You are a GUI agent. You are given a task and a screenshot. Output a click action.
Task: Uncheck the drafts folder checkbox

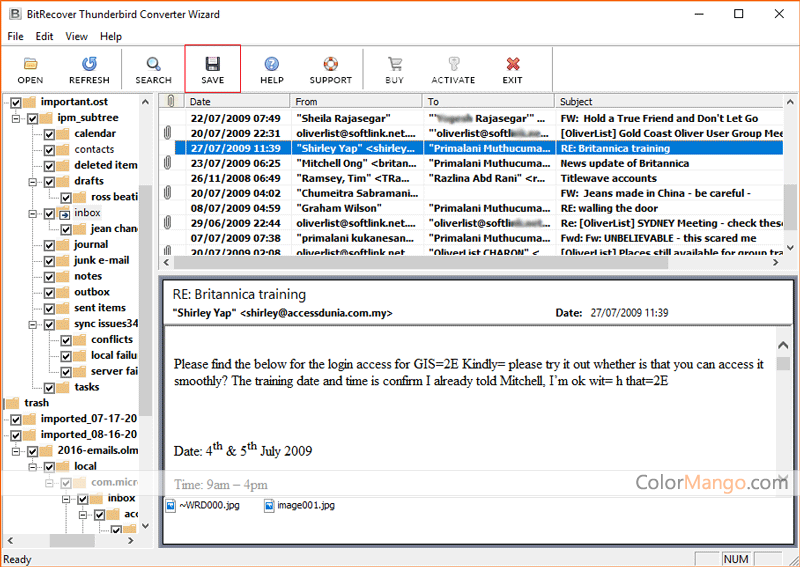[49, 181]
